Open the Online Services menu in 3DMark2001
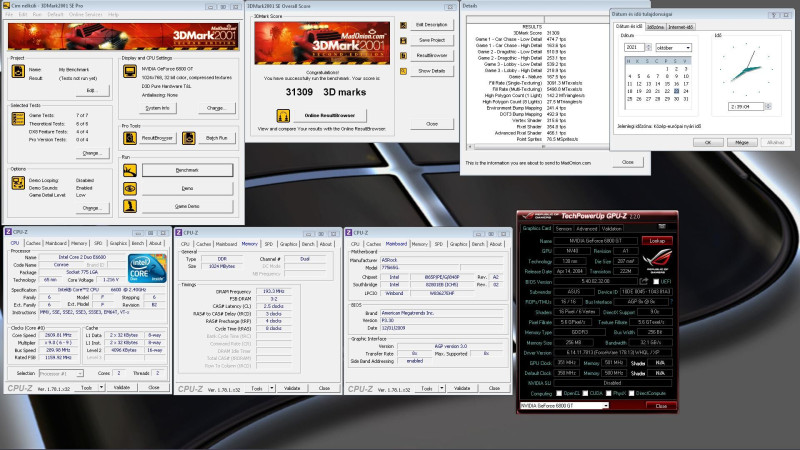 coord(86,14)
